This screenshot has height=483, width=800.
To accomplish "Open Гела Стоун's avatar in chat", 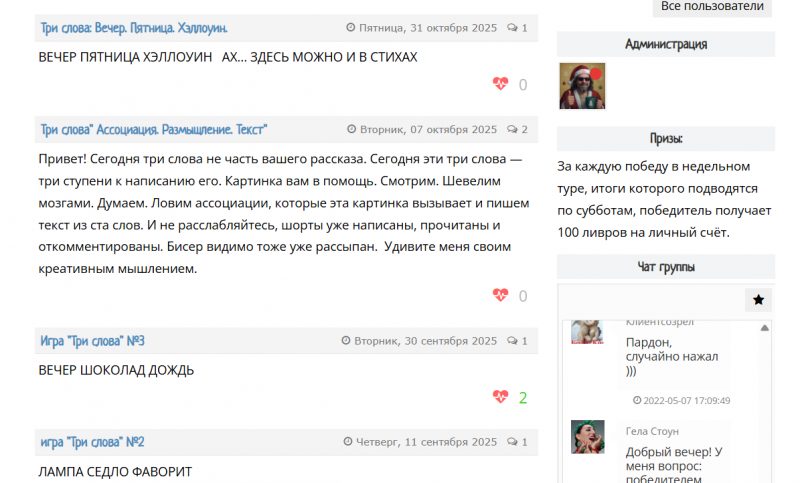I will pyautogui.click(x=587, y=437).
